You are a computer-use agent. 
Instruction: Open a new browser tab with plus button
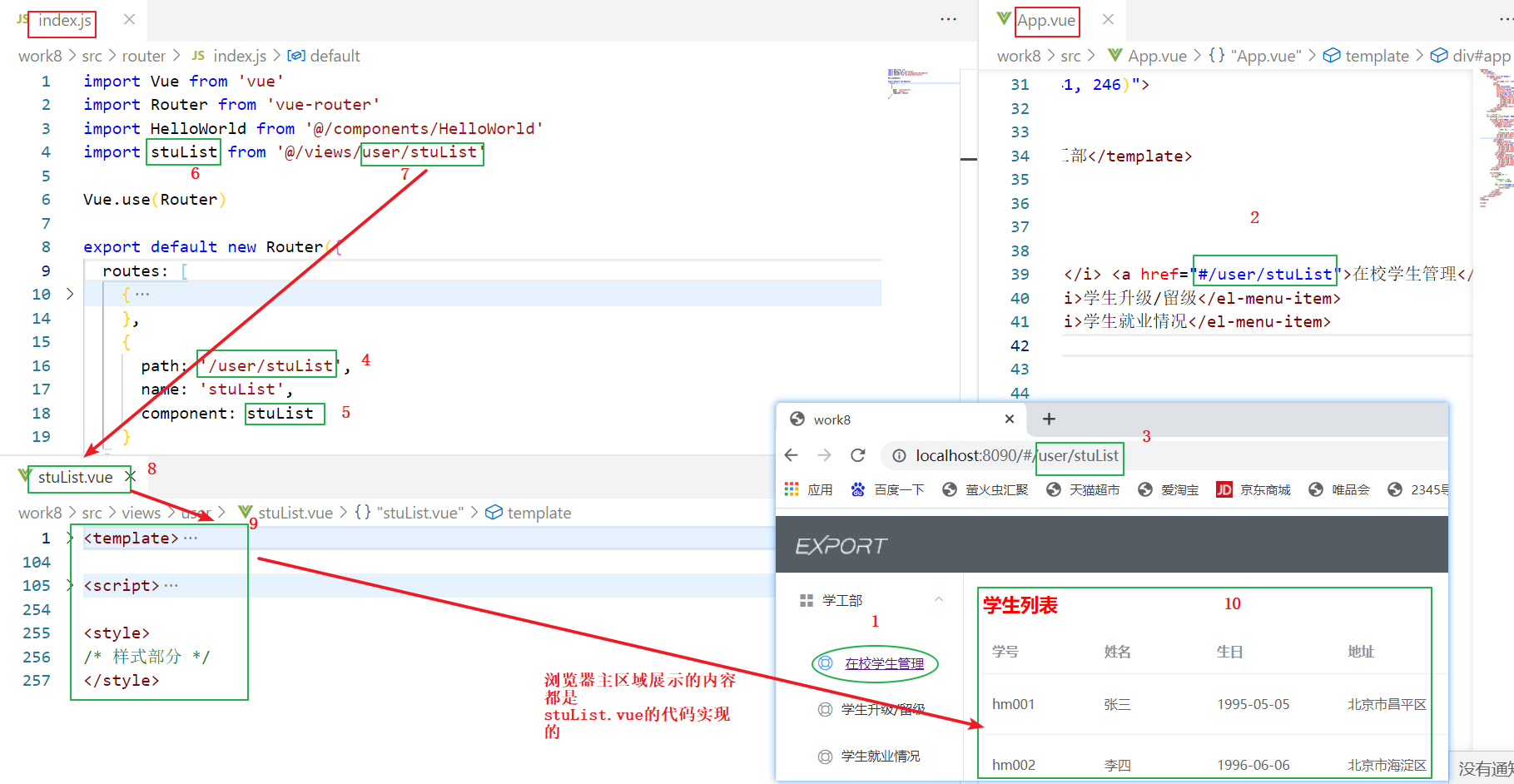(1048, 419)
